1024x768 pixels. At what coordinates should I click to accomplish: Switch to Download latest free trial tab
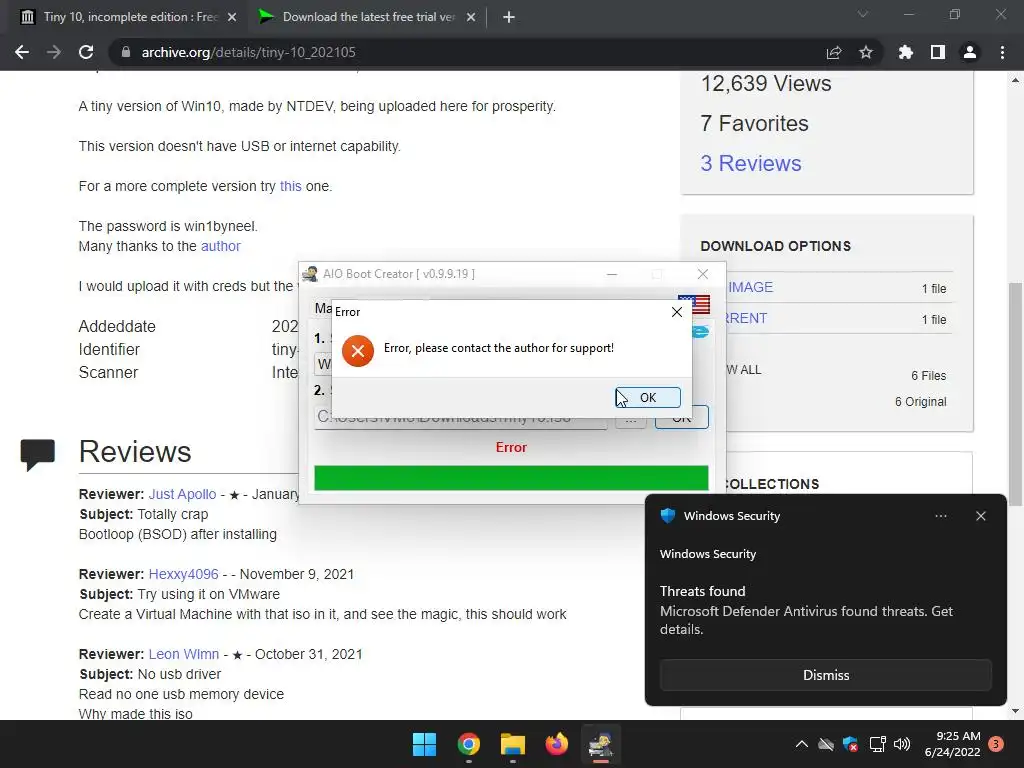366,17
